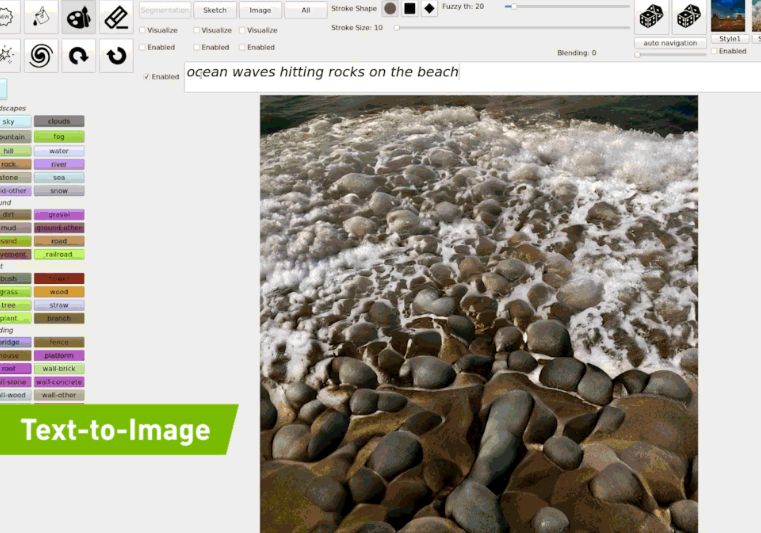Tick Visualize under Sketch
The height and width of the screenshot is (533, 761).
(197, 30)
